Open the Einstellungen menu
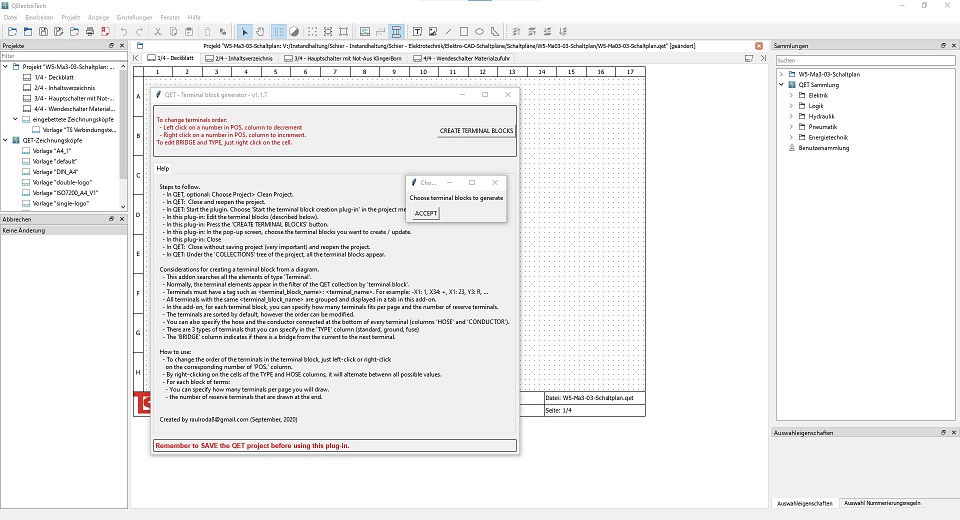 click(134, 18)
